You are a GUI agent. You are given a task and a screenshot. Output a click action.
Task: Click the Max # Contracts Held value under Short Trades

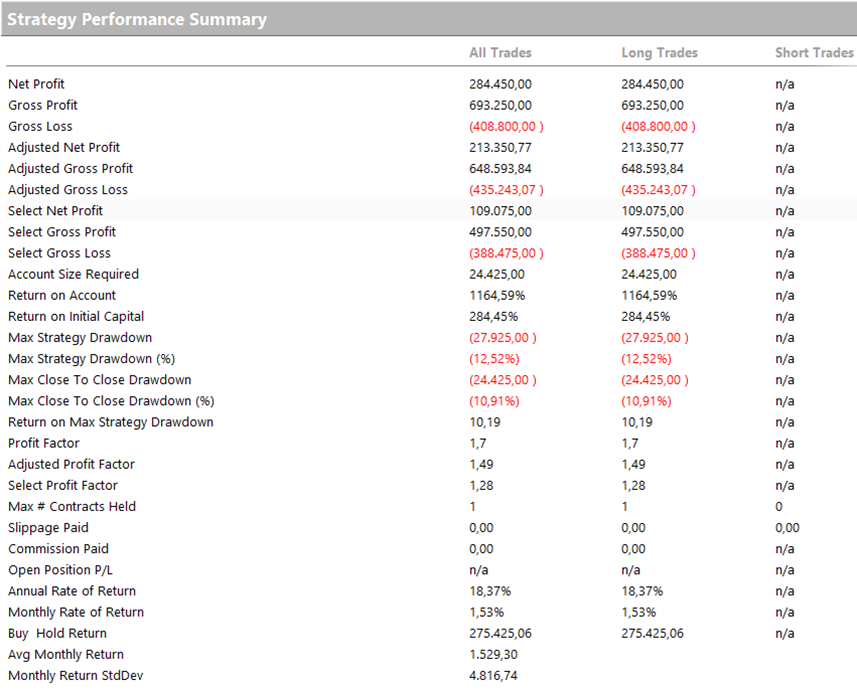pyautogui.click(x=778, y=507)
